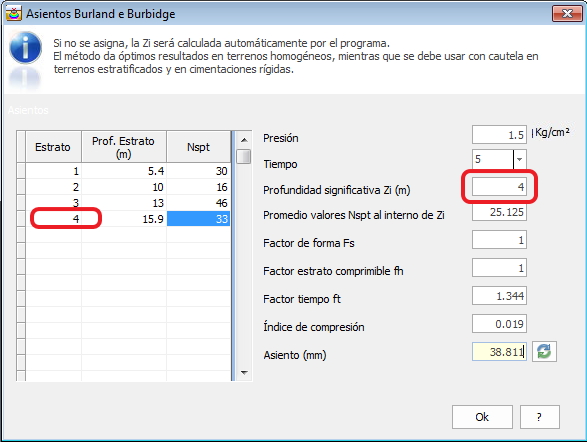Select highlighted Nspt cell 33
This screenshot has width=587, height=442.
[198, 219]
